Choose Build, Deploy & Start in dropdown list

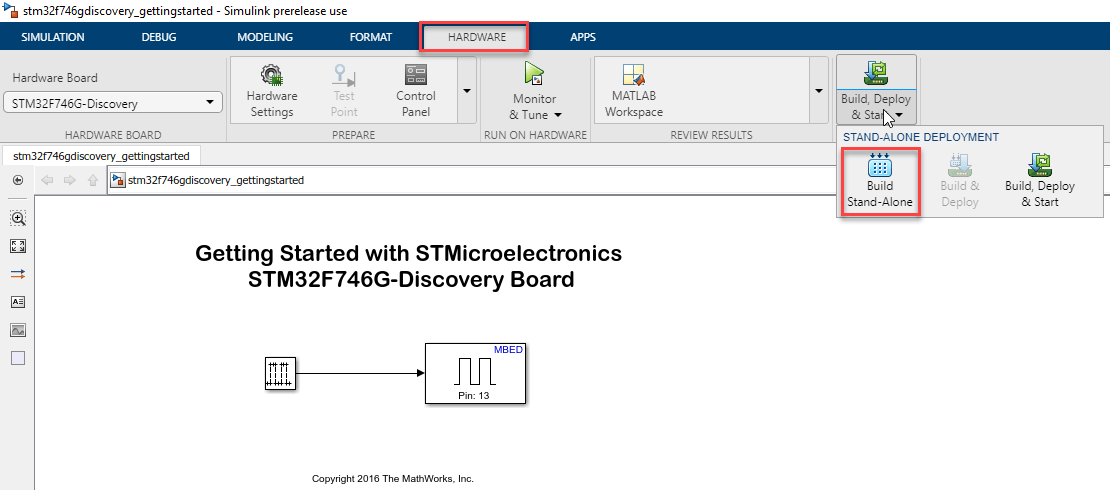(x=1040, y=180)
